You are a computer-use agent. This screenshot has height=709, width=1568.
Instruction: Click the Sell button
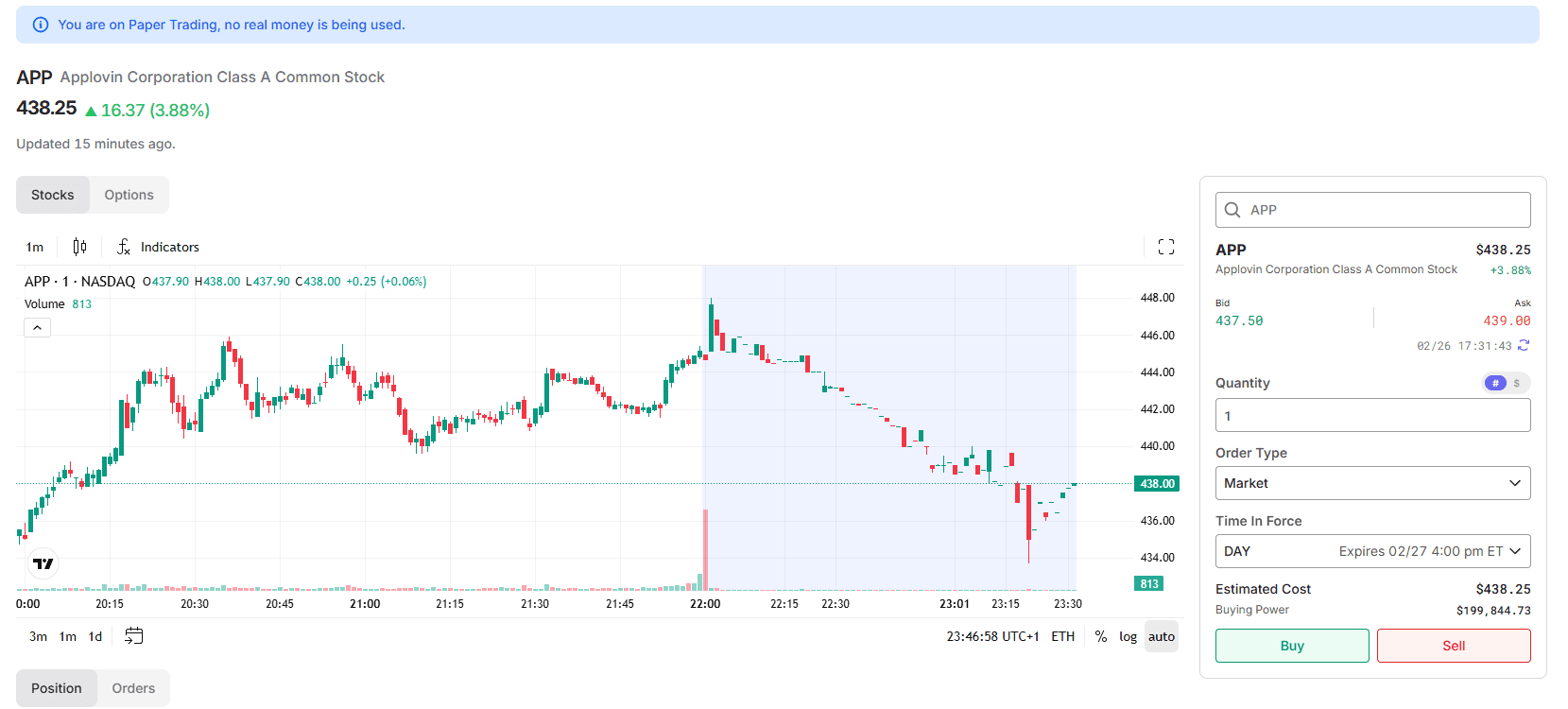click(1454, 646)
